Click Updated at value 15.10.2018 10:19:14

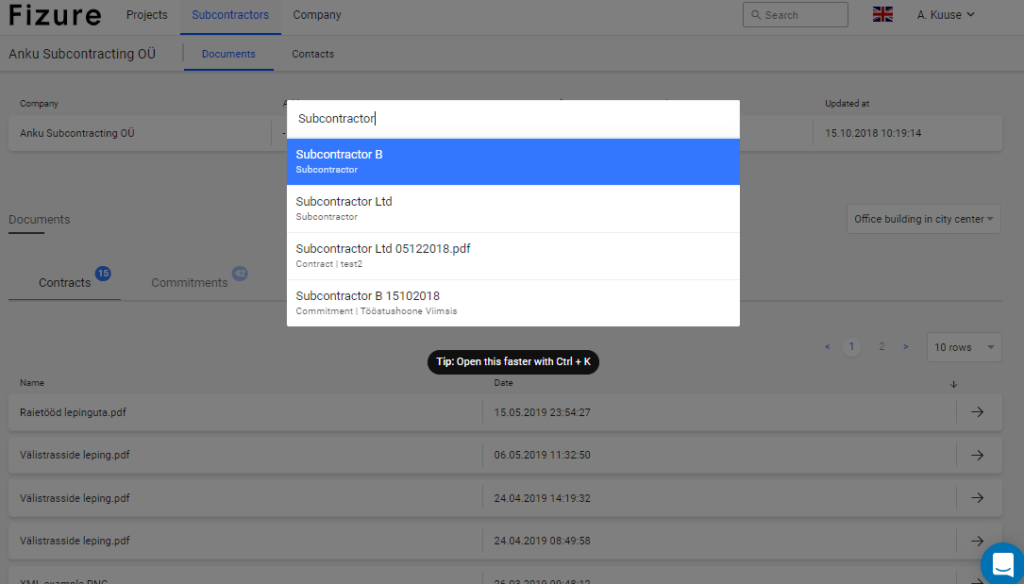point(873,133)
